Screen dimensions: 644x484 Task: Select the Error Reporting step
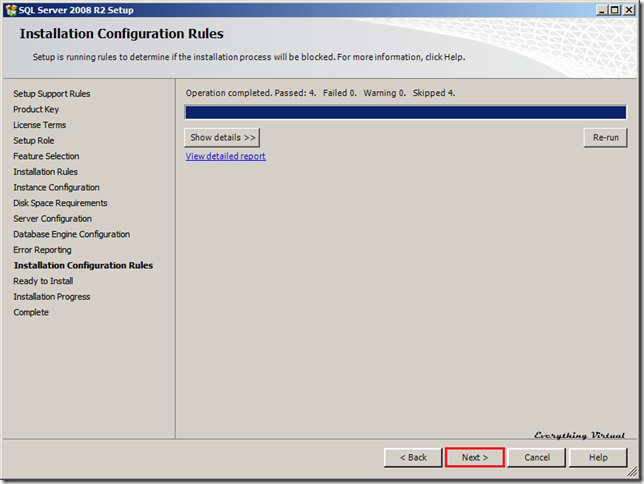point(42,250)
